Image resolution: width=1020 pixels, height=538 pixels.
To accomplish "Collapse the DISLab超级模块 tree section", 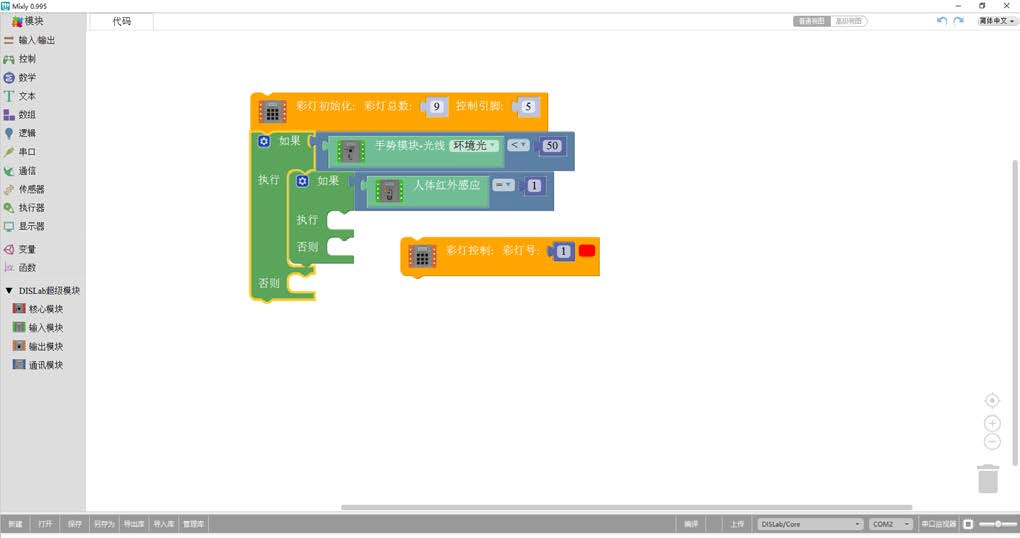I will (9, 291).
